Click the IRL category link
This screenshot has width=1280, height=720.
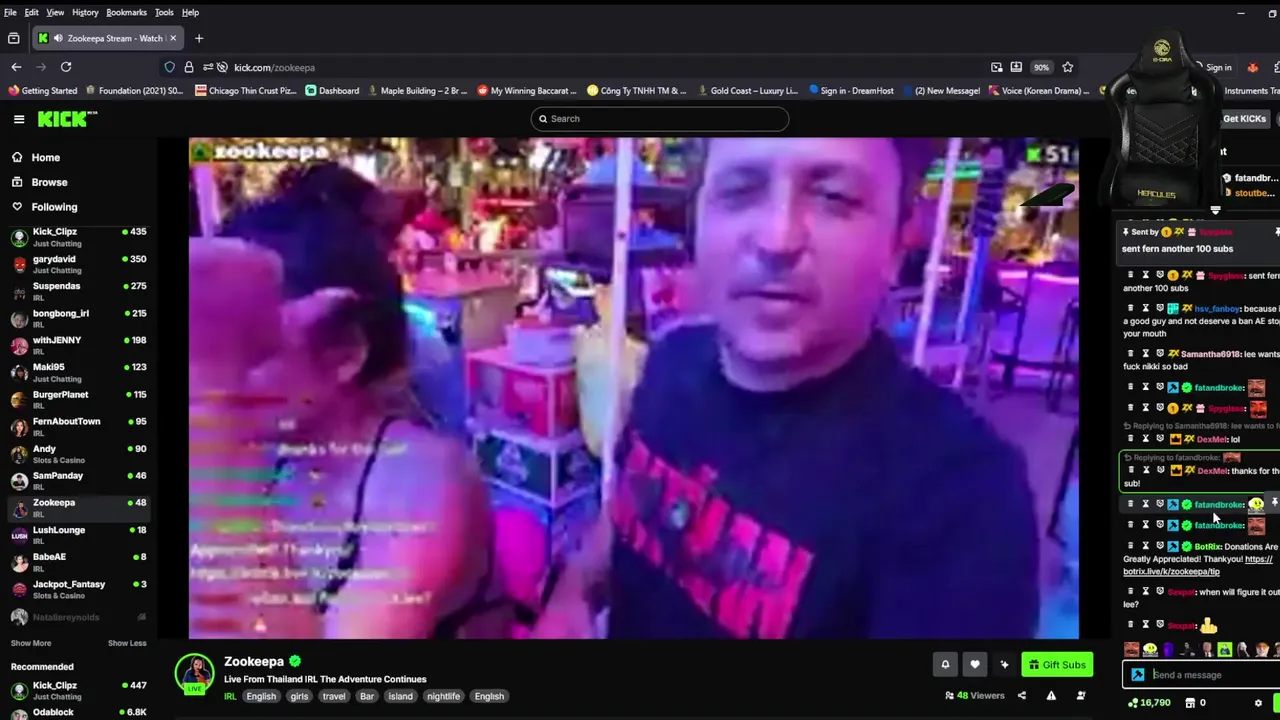pos(230,696)
